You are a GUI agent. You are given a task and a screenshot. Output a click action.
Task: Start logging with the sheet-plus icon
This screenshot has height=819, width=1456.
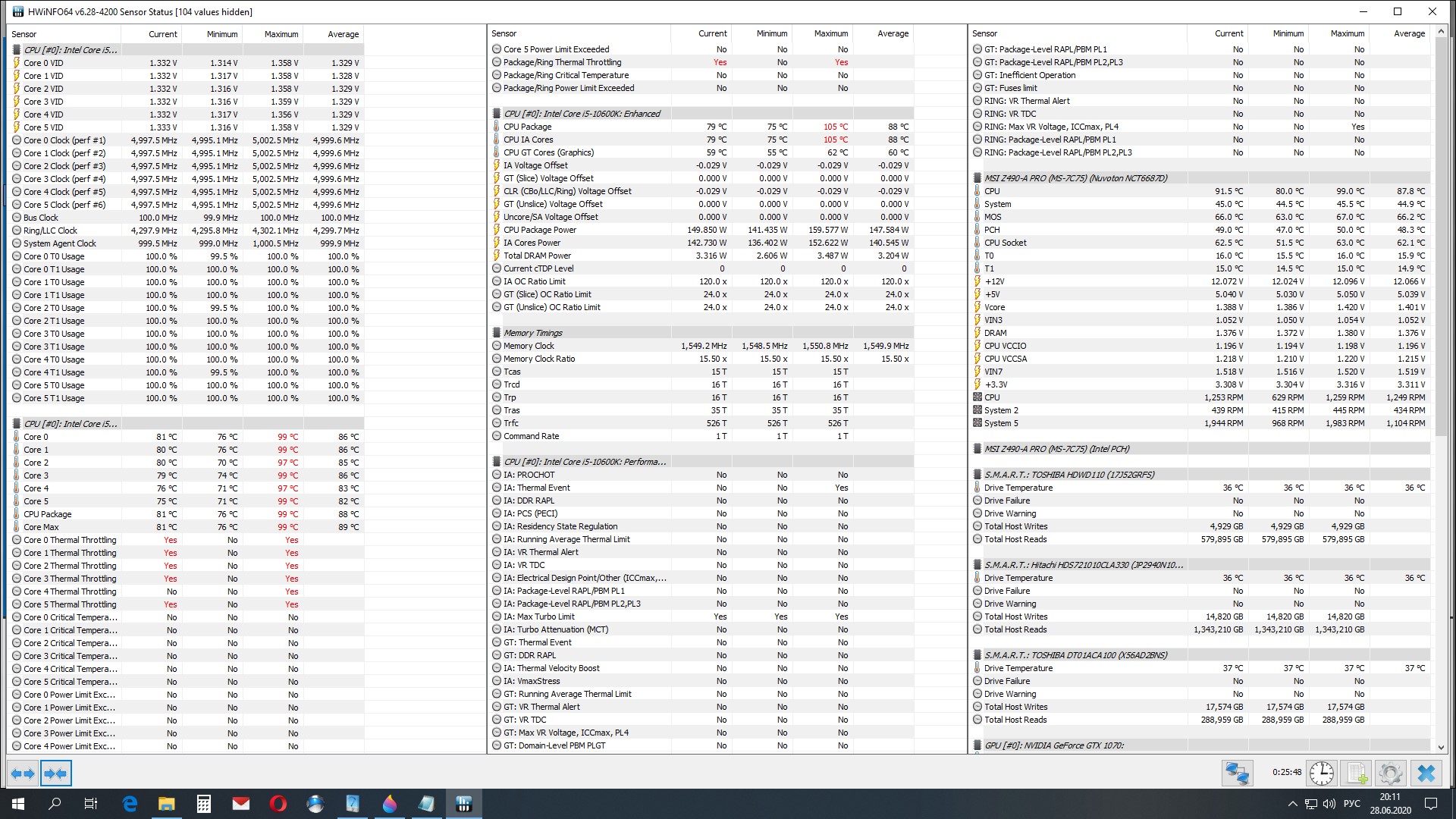[x=1356, y=773]
